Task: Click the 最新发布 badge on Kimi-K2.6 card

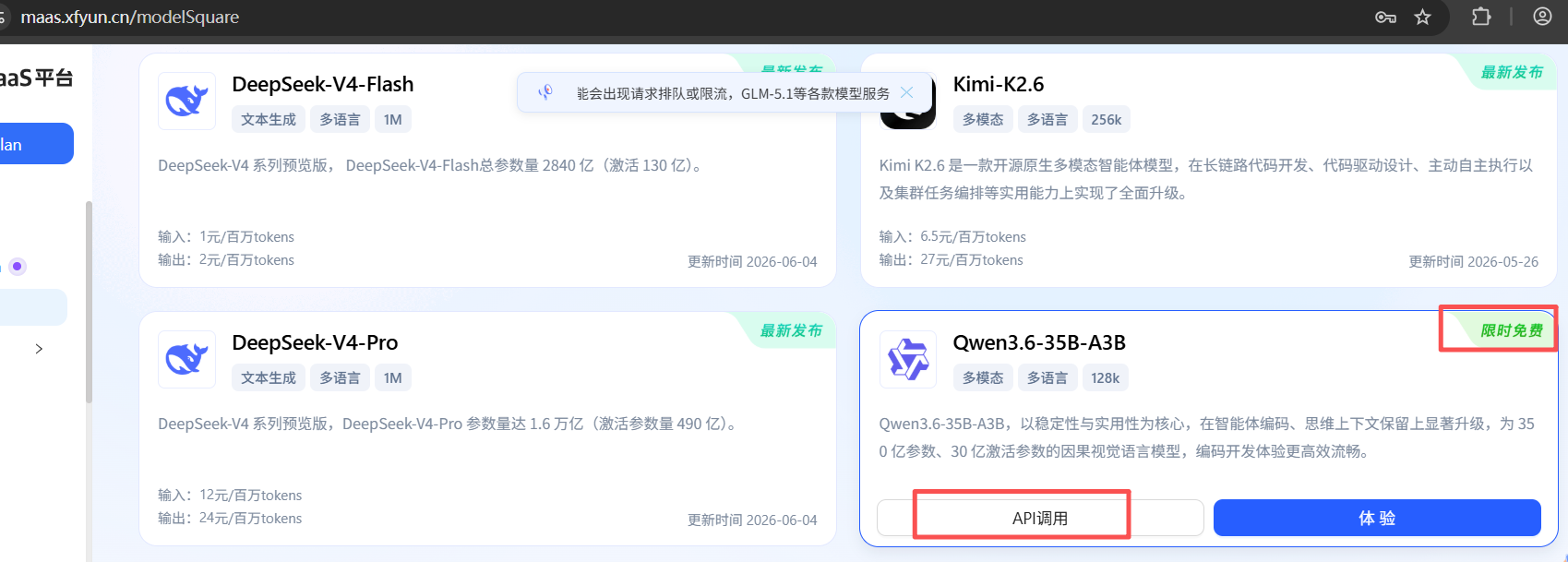Action: [x=1511, y=72]
